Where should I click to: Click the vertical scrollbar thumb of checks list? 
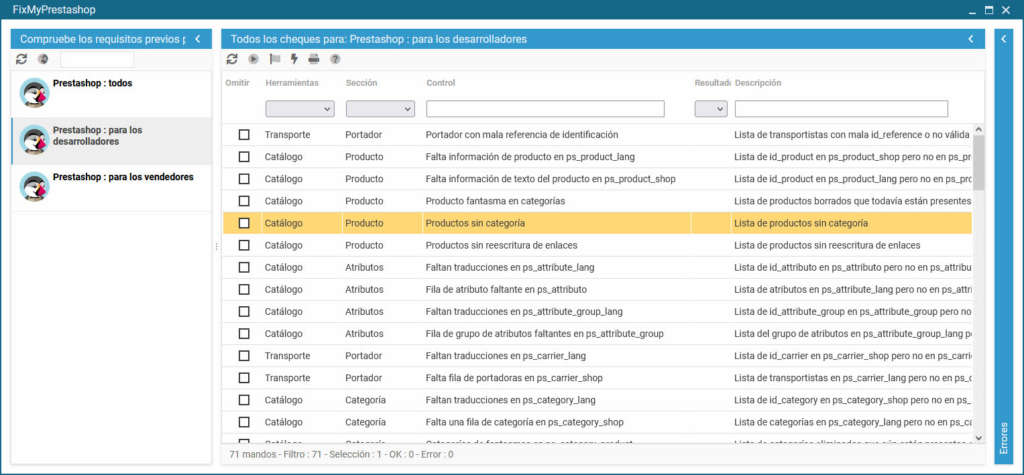click(x=978, y=163)
